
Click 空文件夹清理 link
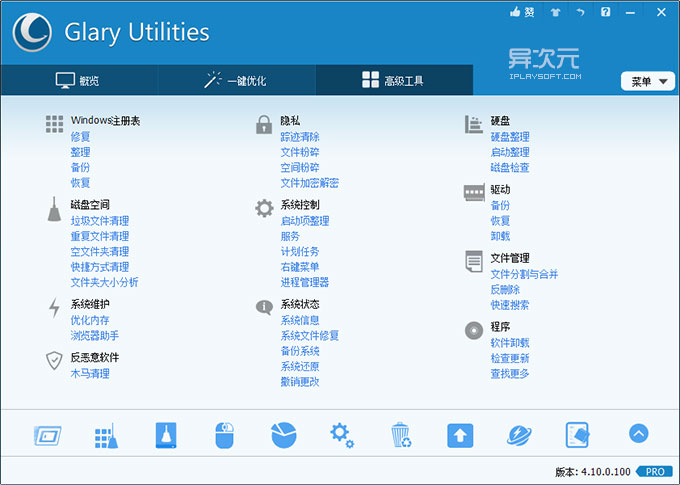pos(100,252)
